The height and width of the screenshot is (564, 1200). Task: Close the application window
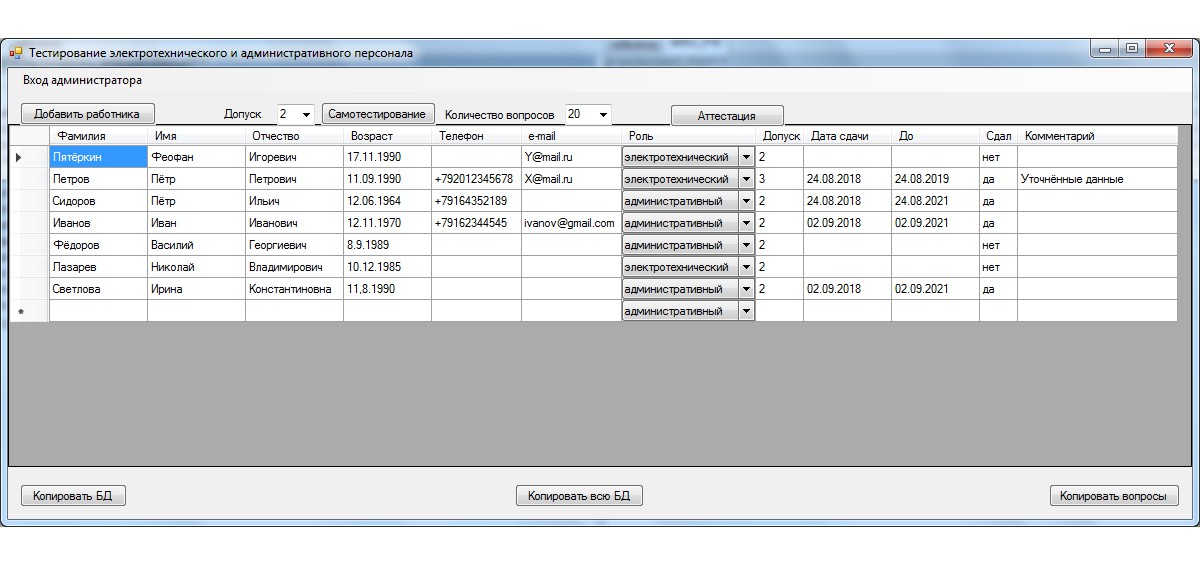(x=1167, y=48)
